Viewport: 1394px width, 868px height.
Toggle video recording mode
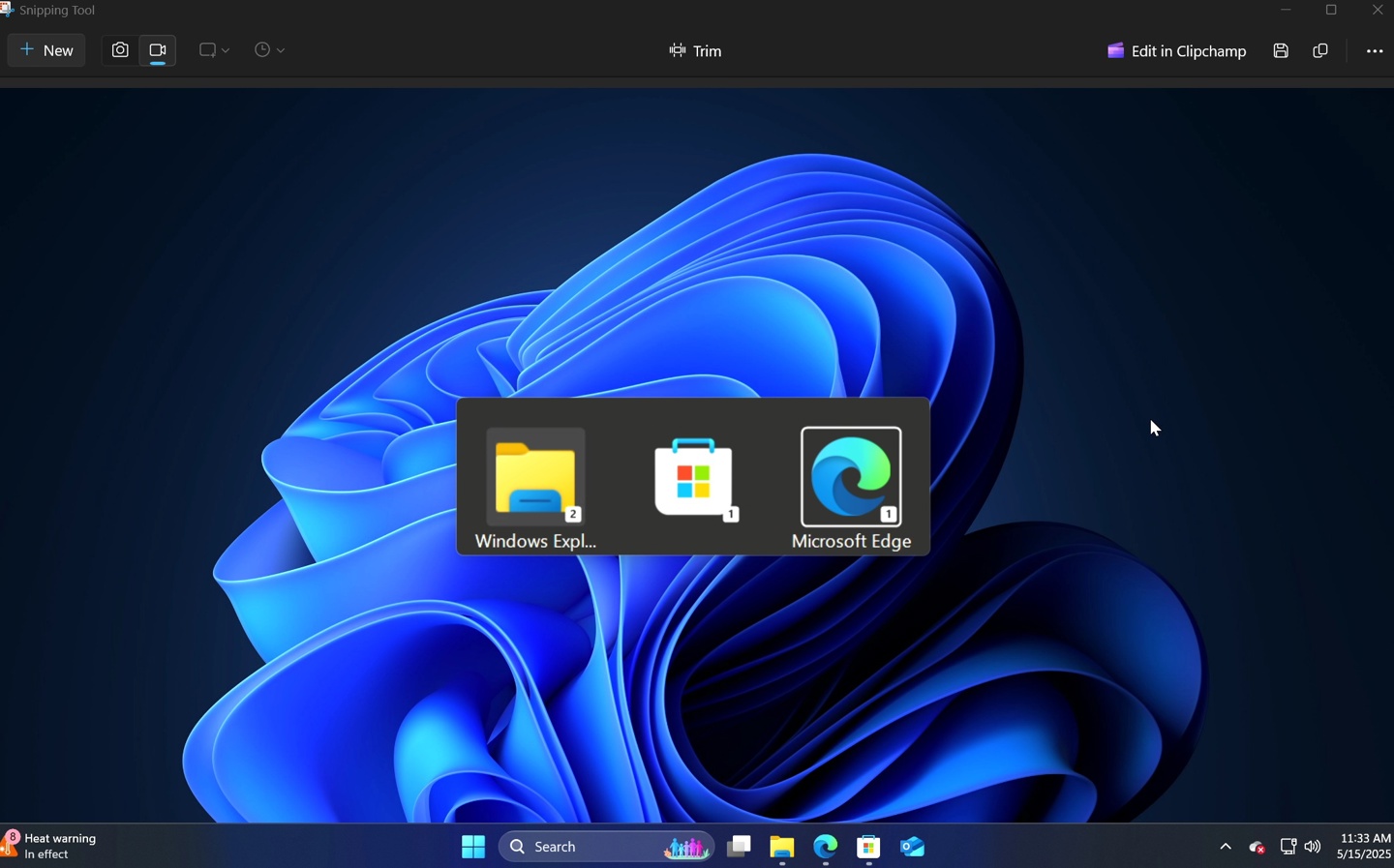(157, 50)
